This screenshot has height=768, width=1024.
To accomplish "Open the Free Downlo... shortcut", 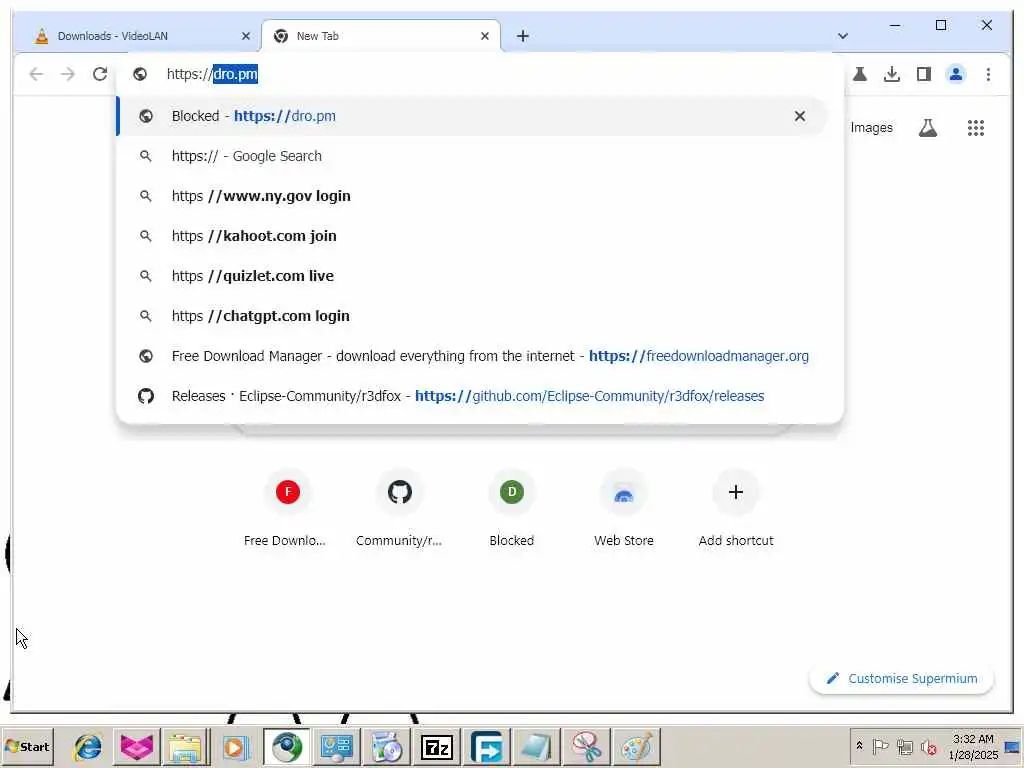I will 287,509.
